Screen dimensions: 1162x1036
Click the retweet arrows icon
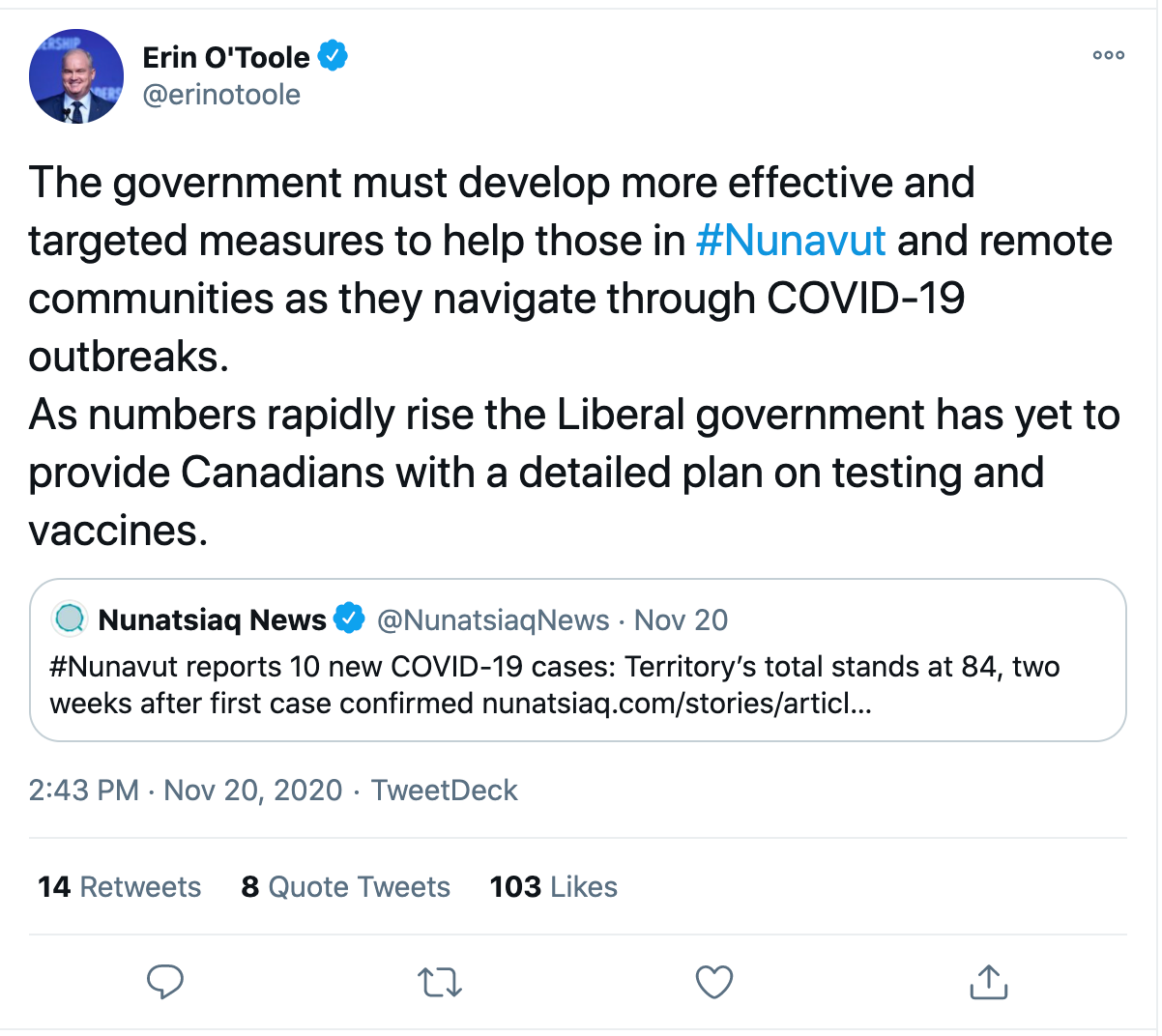[x=440, y=983]
